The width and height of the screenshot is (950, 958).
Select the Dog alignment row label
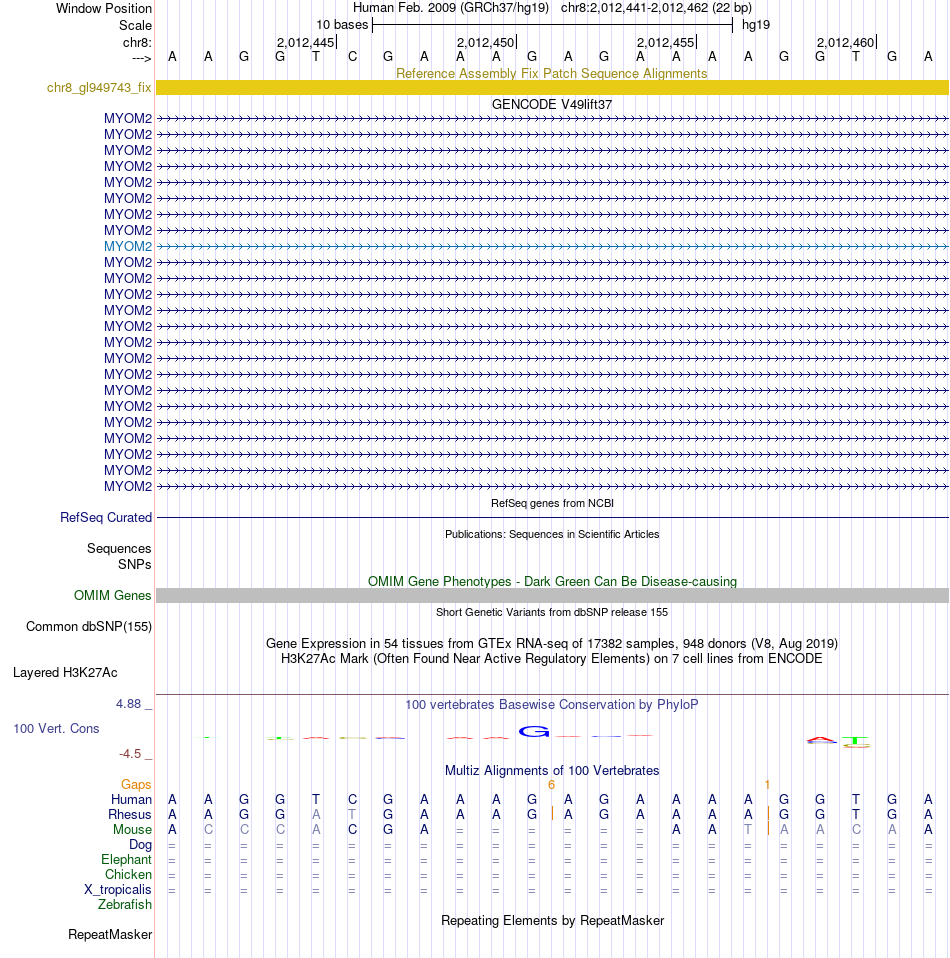[x=141, y=844]
